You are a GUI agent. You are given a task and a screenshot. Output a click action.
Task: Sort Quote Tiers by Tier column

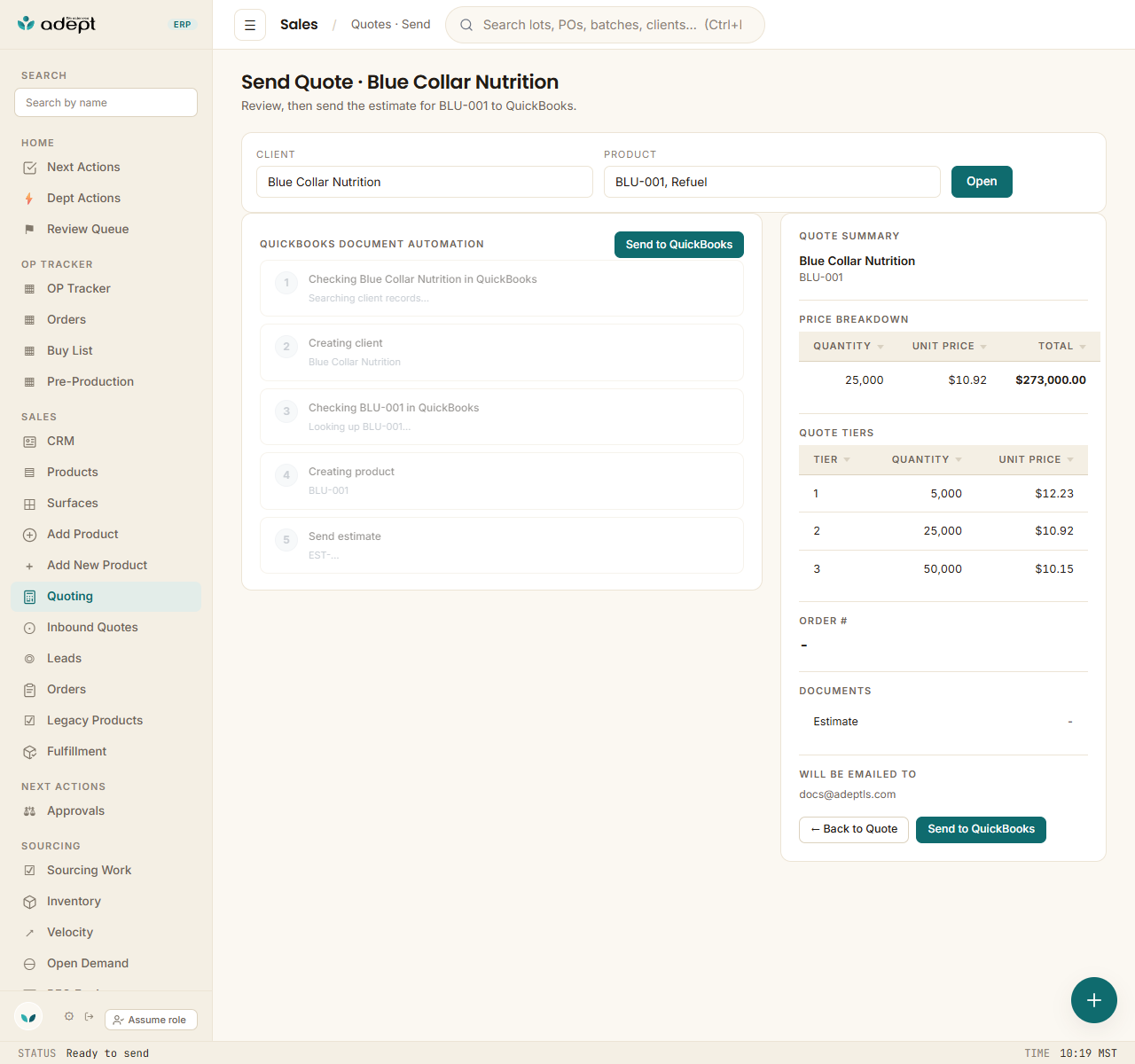[x=832, y=459]
